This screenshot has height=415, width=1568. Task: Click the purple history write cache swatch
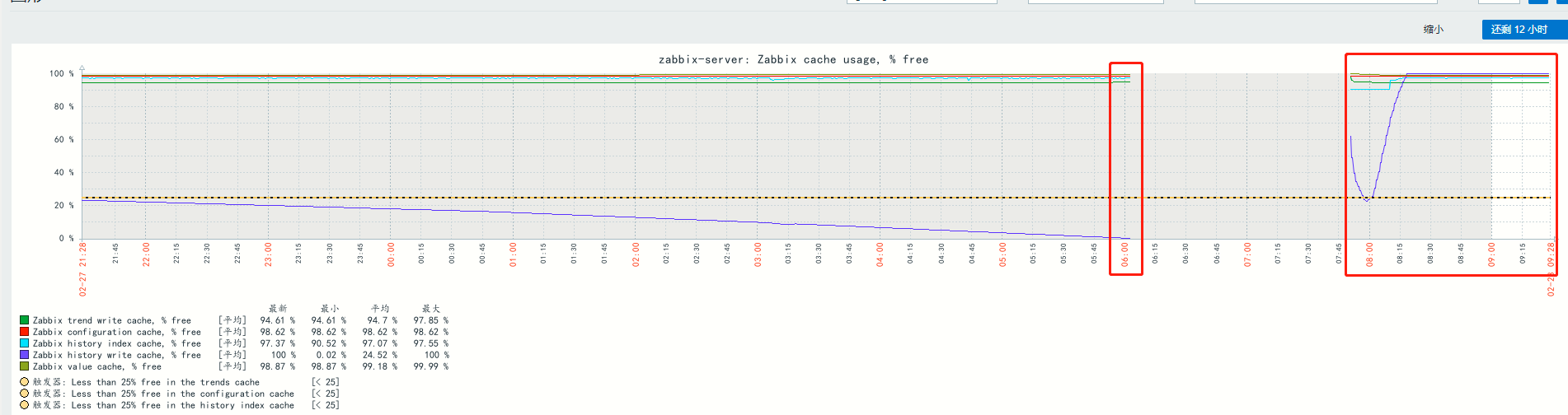(x=25, y=355)
